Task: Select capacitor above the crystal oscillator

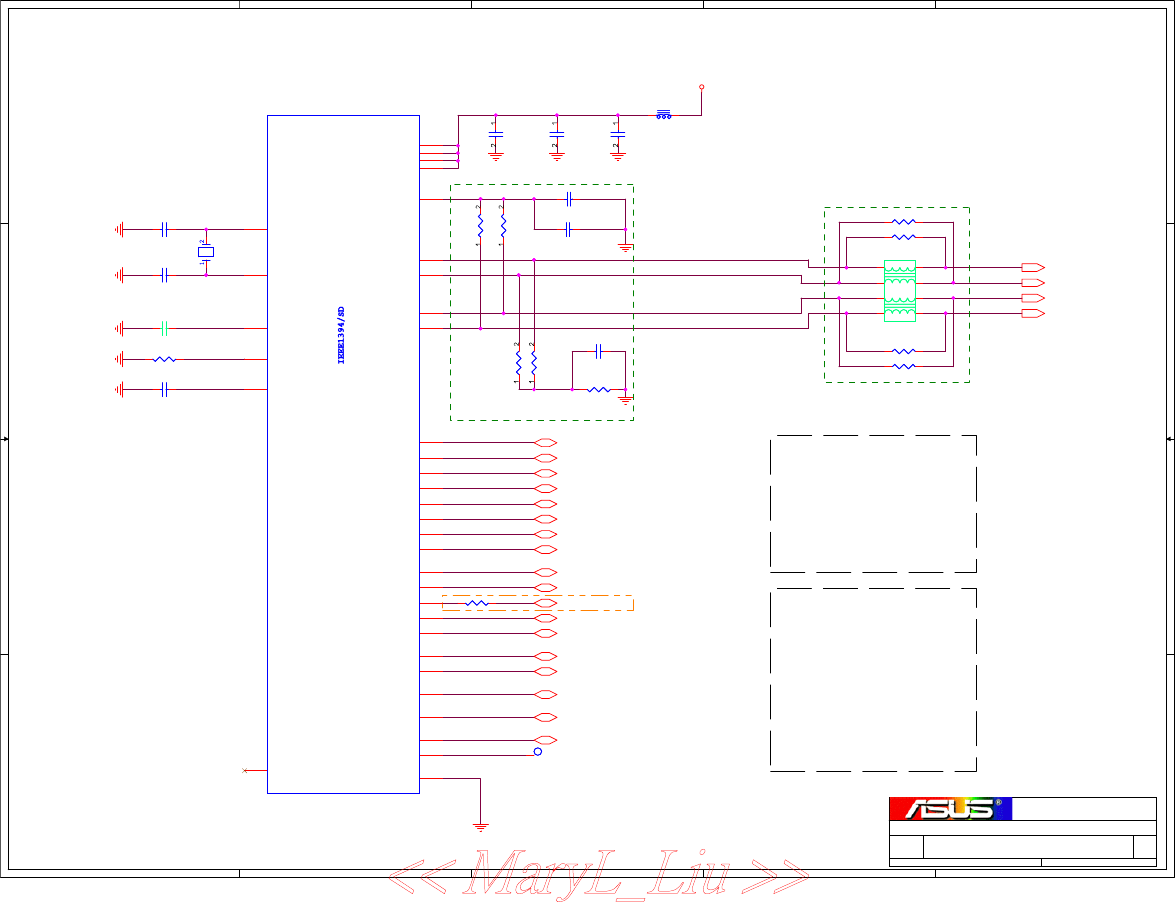Action: 164,229
